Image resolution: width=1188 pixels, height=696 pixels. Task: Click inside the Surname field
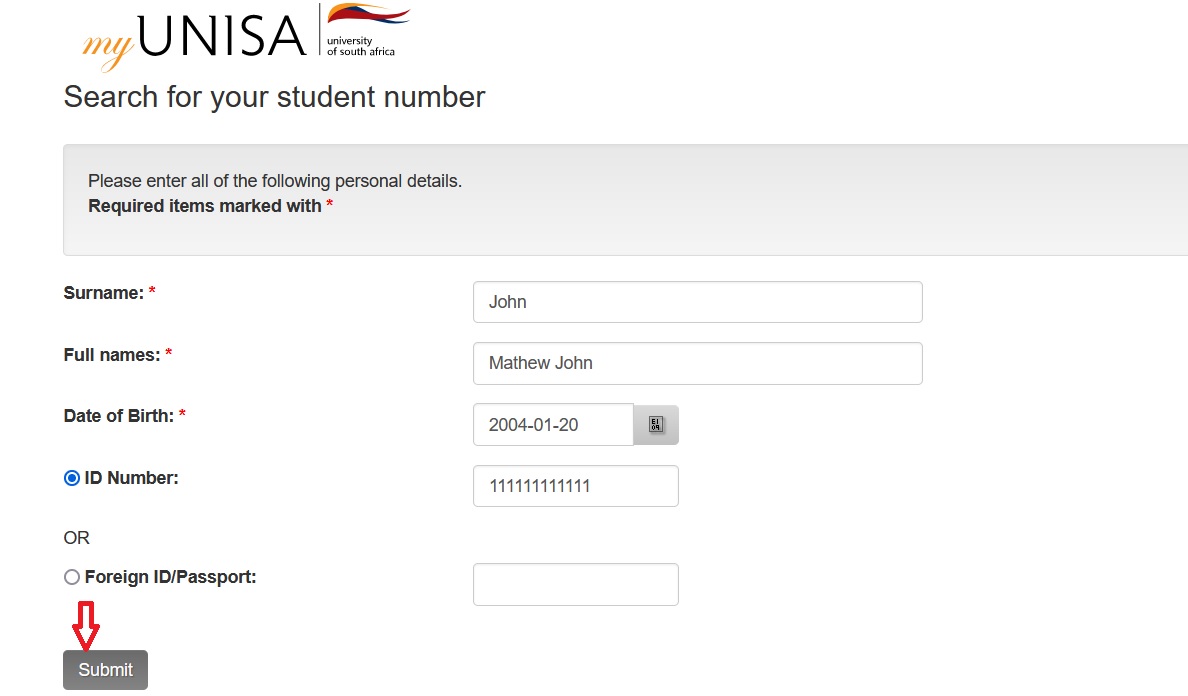tap(697, 302)
